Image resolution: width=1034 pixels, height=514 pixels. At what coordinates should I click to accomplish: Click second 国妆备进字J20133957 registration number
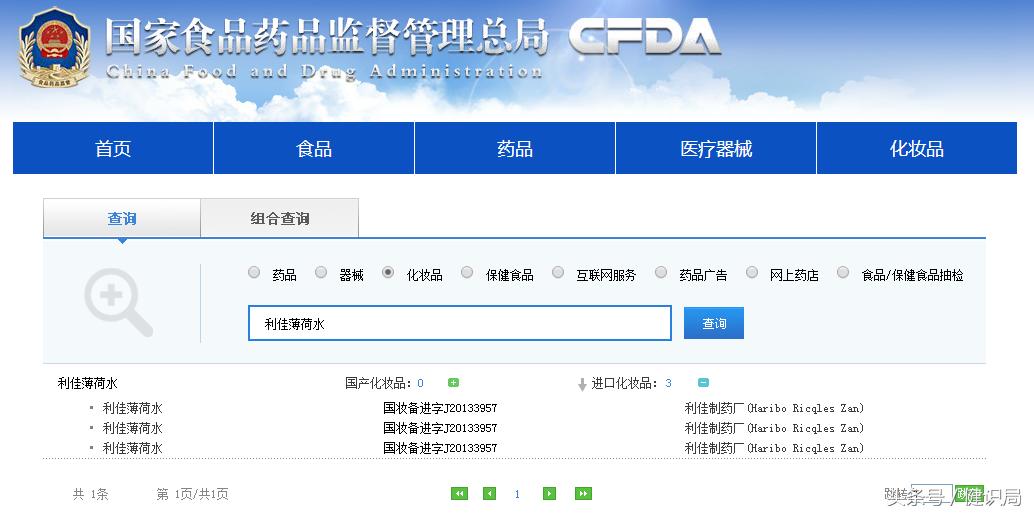tap(441, 428)
